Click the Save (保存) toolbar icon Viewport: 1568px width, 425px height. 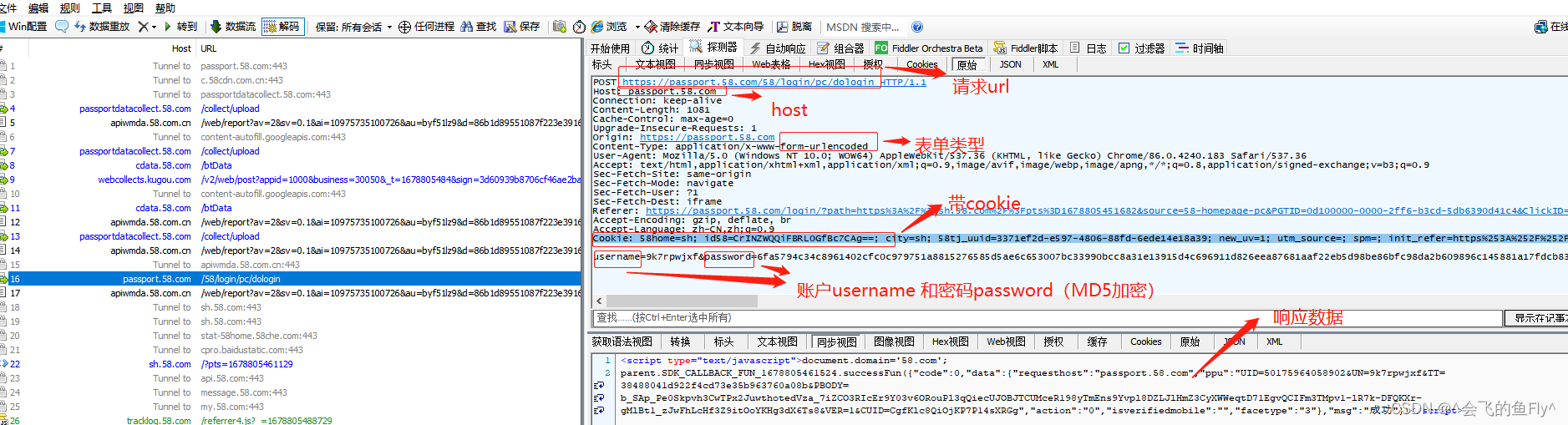[x=510, y=27]
